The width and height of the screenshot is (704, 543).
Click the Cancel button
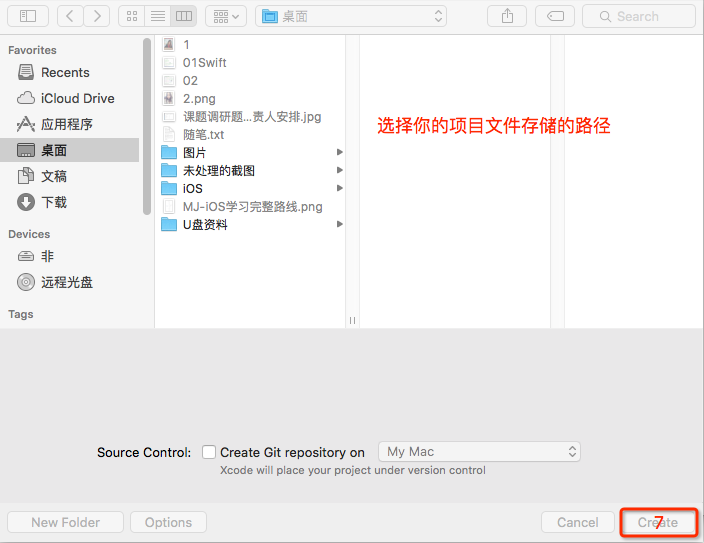(x=578, y=522)
